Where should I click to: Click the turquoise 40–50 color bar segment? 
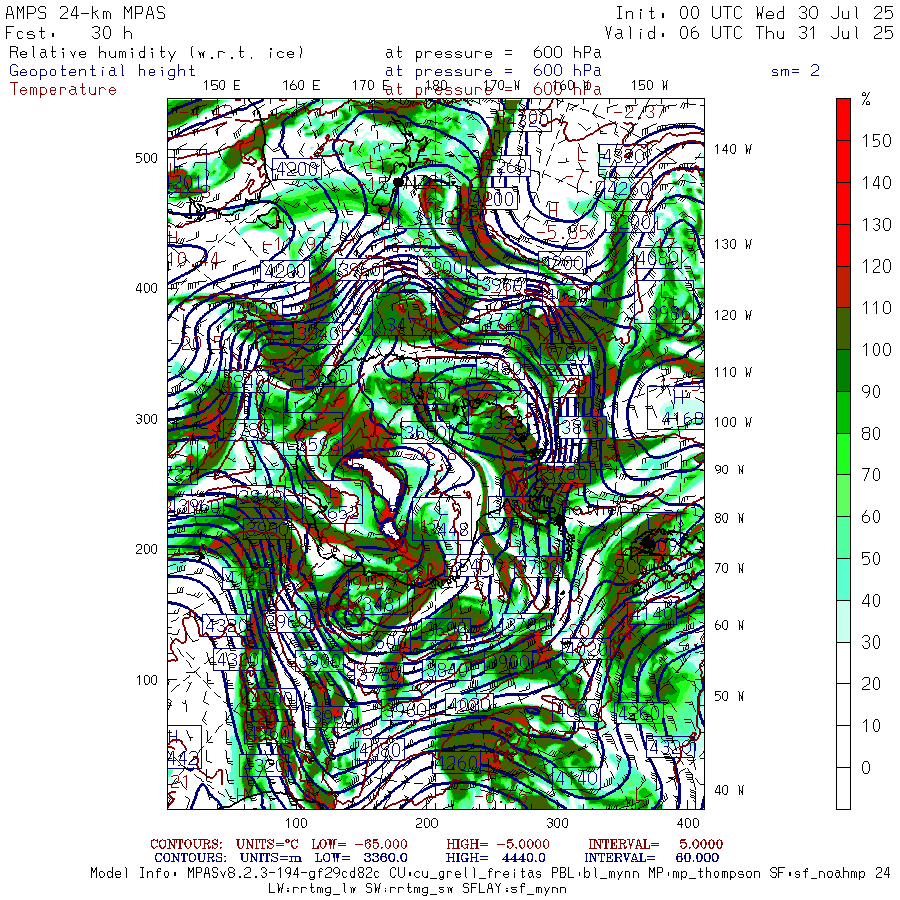pos(843,580)
